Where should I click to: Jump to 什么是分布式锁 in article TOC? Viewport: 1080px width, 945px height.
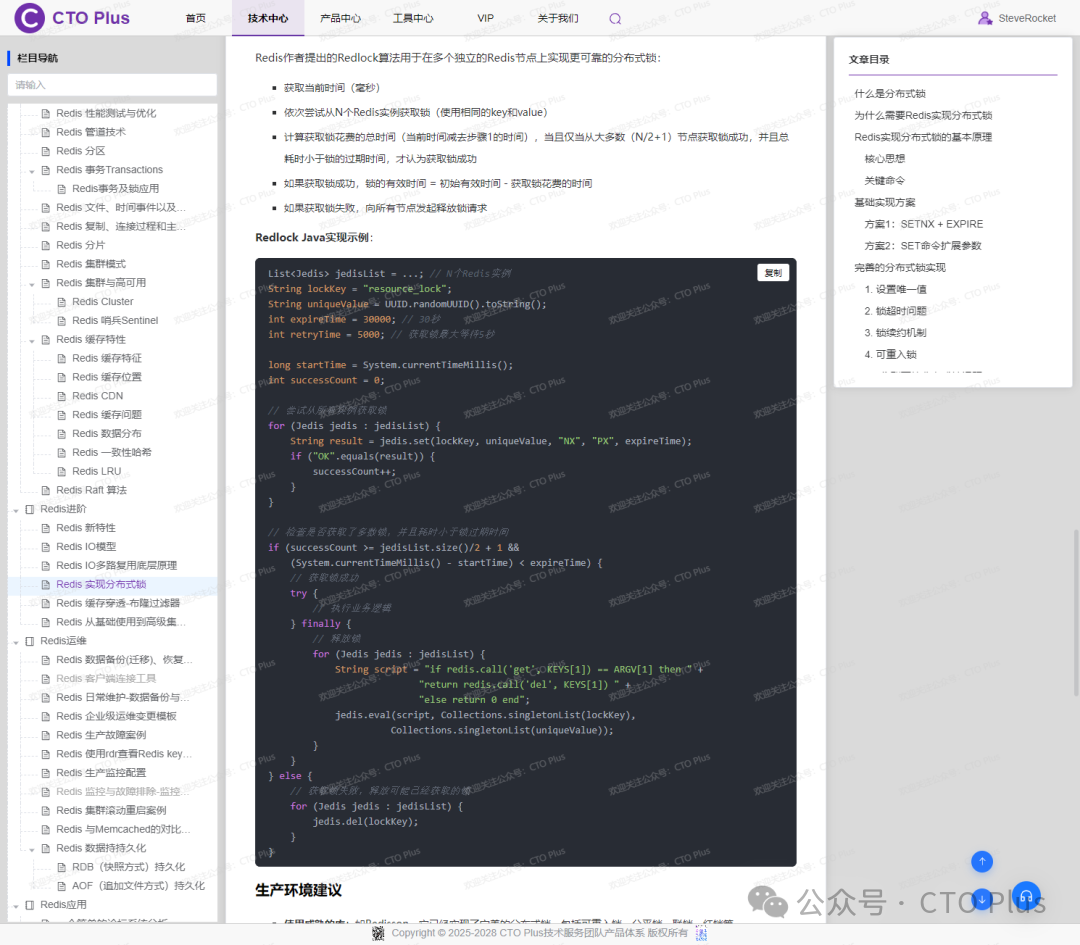(889, 94)
